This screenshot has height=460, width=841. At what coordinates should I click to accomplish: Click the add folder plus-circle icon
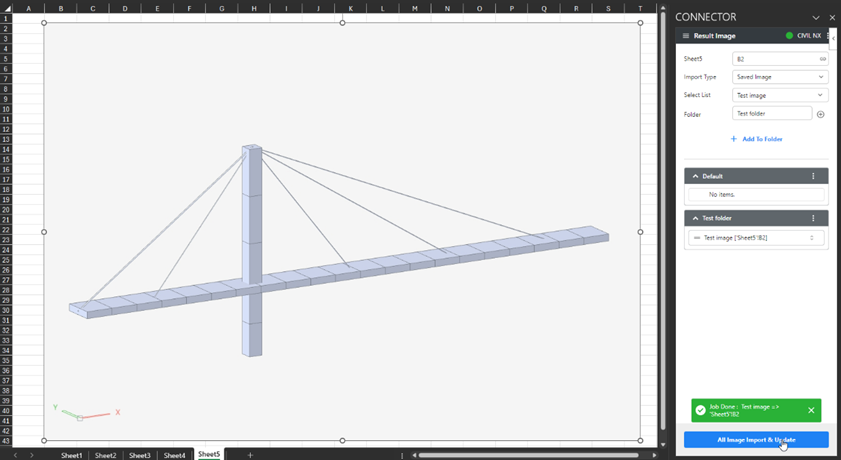tap(820, 114)
